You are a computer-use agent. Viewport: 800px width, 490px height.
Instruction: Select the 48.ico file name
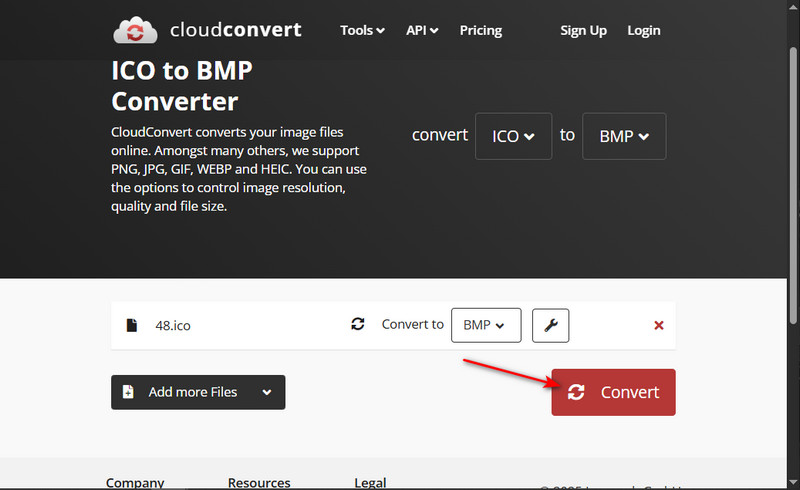click(x=173, y=326)
